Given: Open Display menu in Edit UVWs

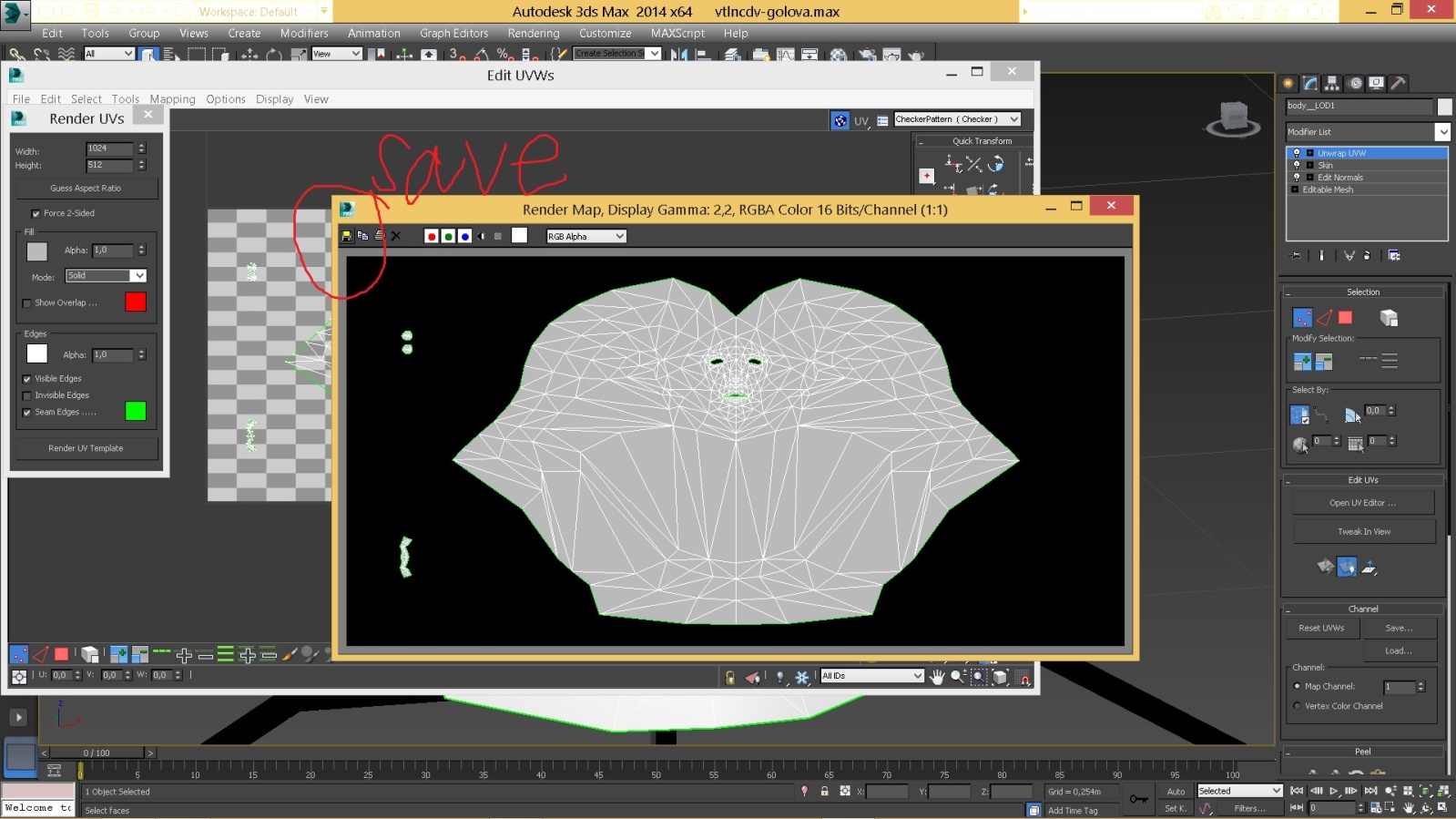Looking at the screenshot, I should (274, 99).
